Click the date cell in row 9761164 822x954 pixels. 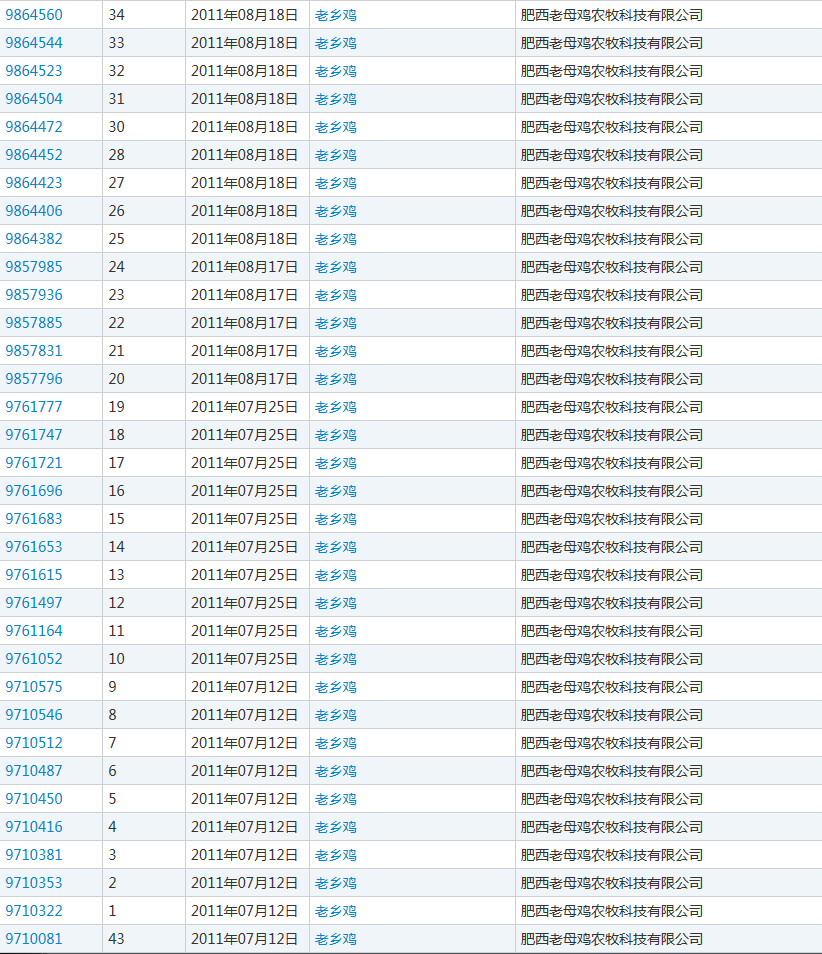coord(244,631)
